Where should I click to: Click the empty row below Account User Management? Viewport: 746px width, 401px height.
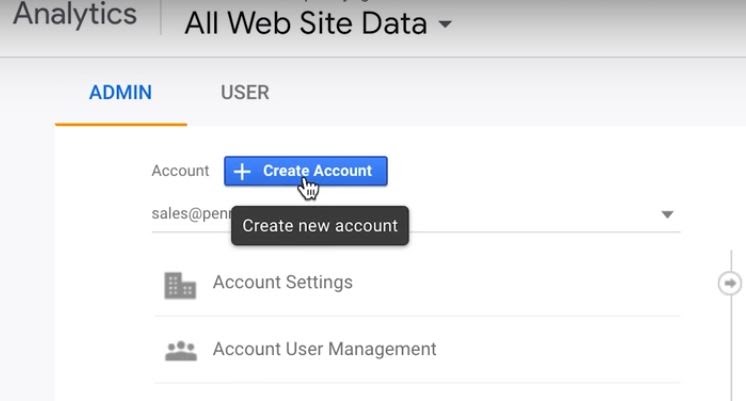click(x=416, y=392)
